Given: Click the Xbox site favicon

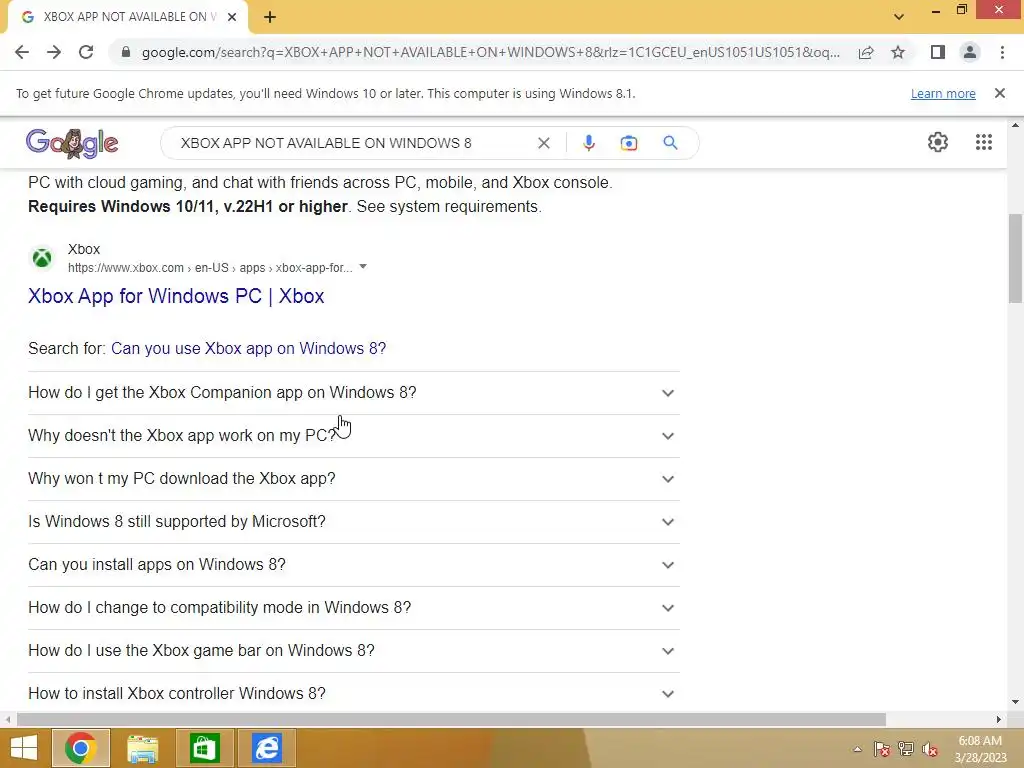Looking at the screenshot, I should point(42,258).
